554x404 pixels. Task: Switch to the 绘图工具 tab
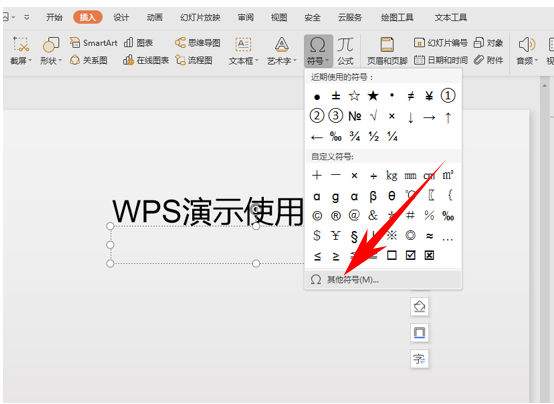click(397, 17)
